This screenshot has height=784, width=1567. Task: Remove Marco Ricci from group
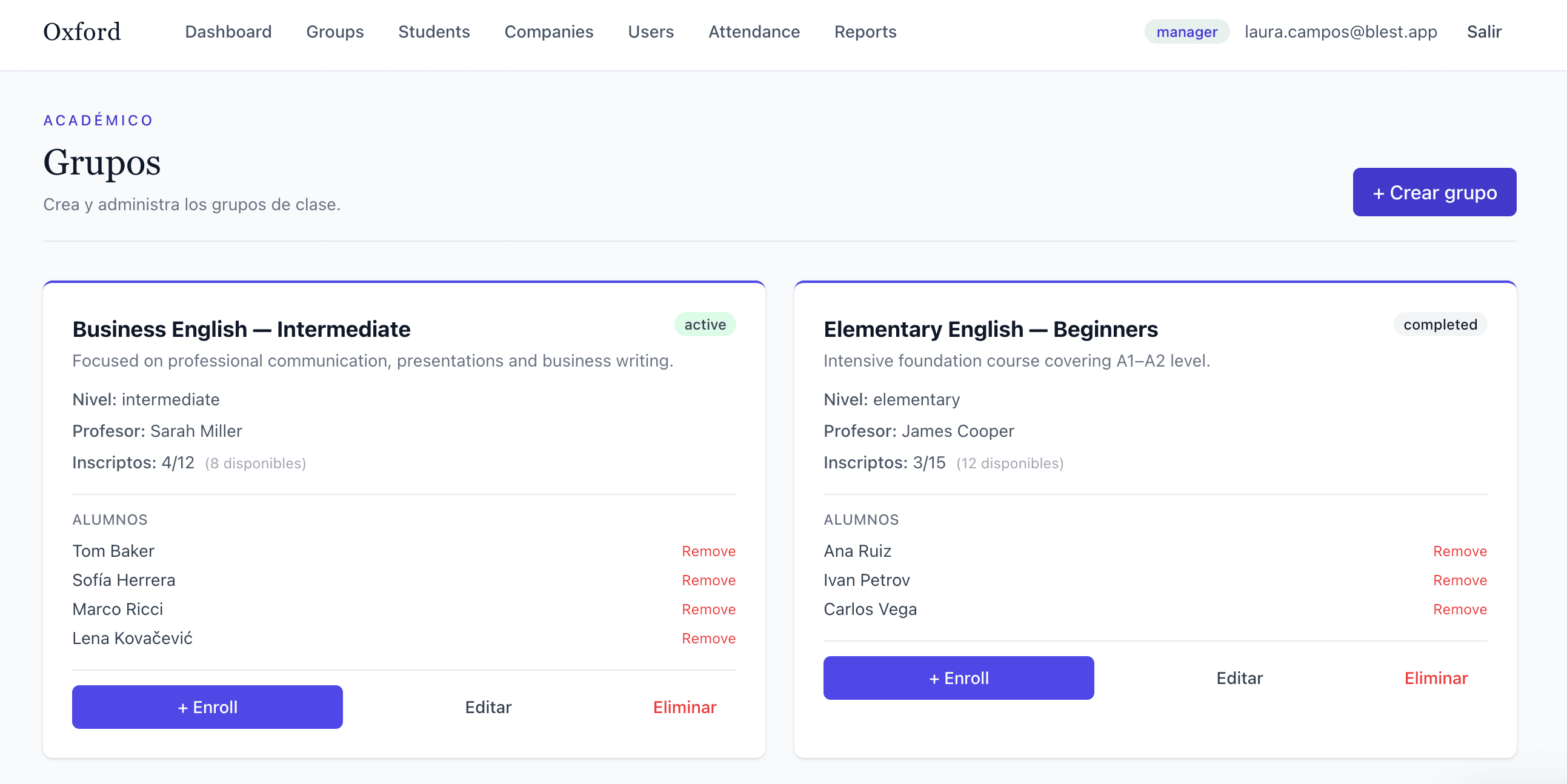[708, 610]
